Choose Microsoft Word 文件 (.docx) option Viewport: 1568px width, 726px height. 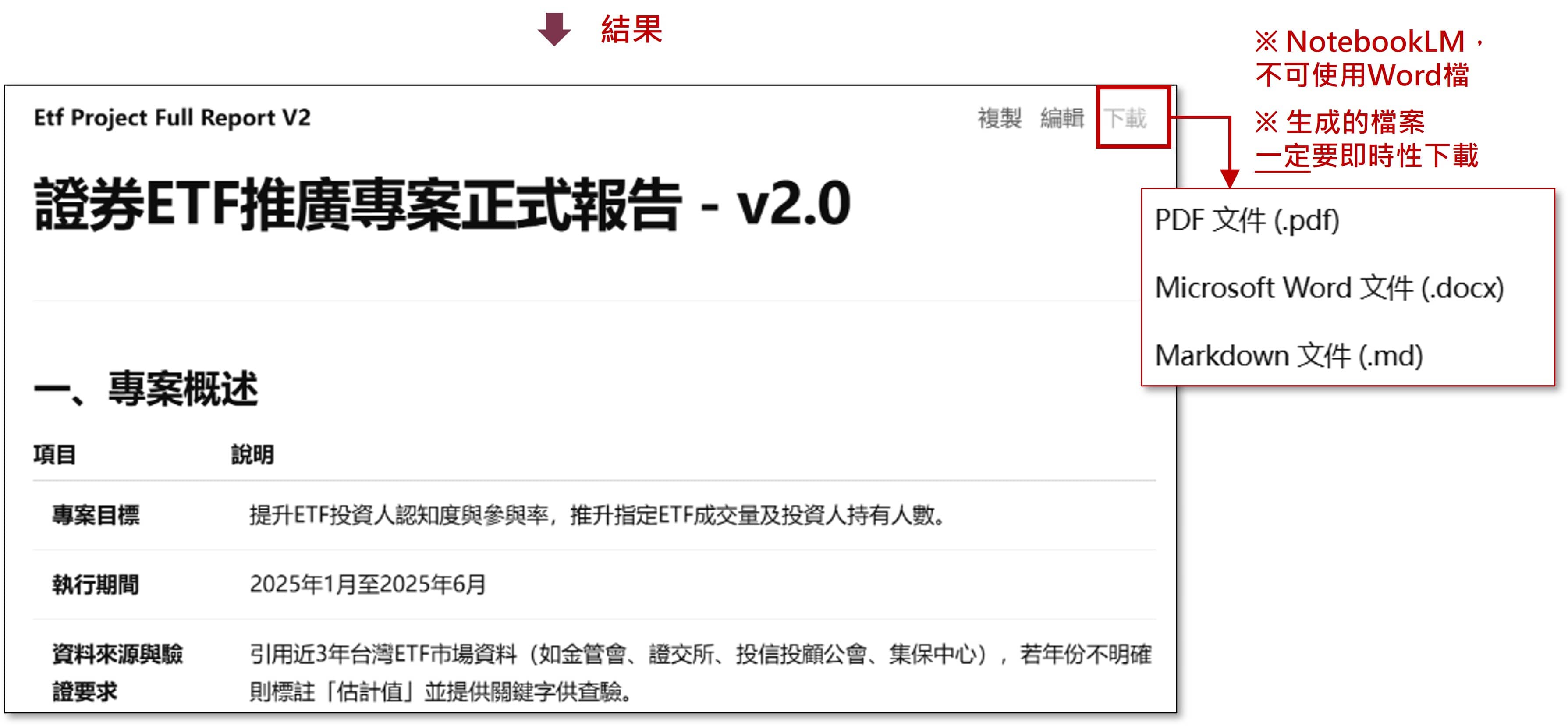(x=1330, y=288)
